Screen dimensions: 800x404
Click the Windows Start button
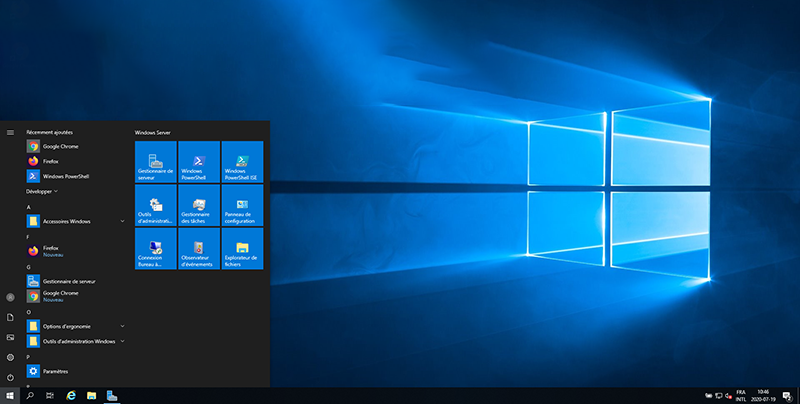point(10,396)
